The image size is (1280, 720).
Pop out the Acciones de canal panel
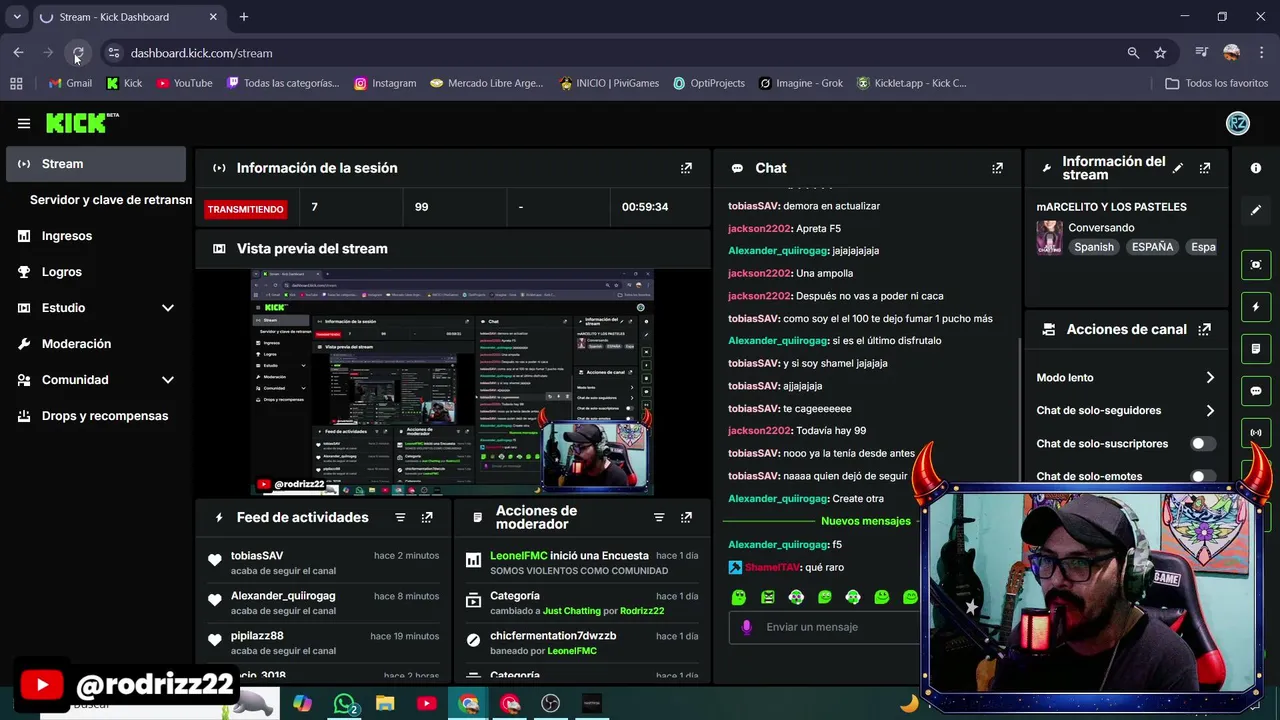(x=1205, y=329)
